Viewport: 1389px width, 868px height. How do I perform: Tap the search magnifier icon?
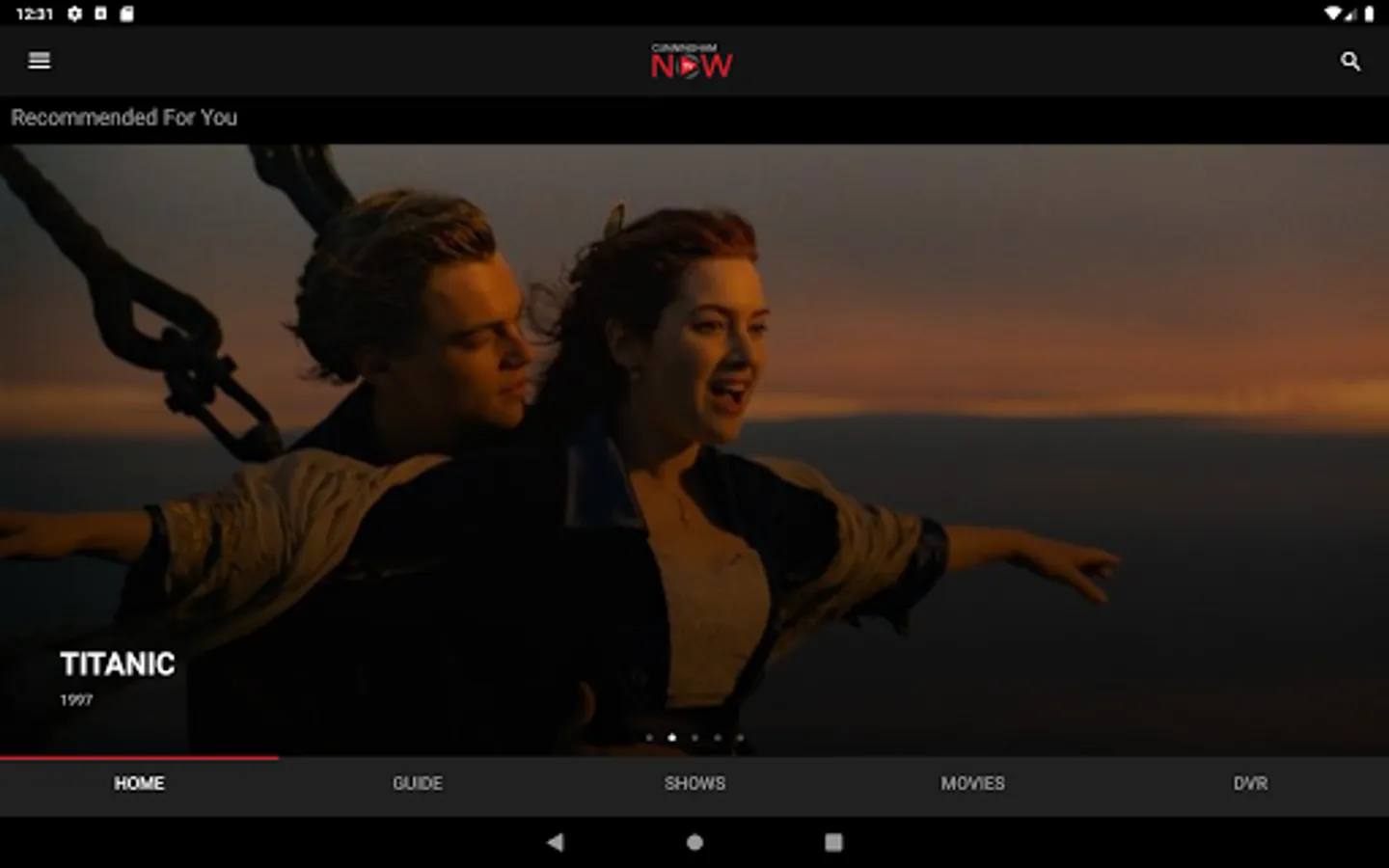point(1350,62)
